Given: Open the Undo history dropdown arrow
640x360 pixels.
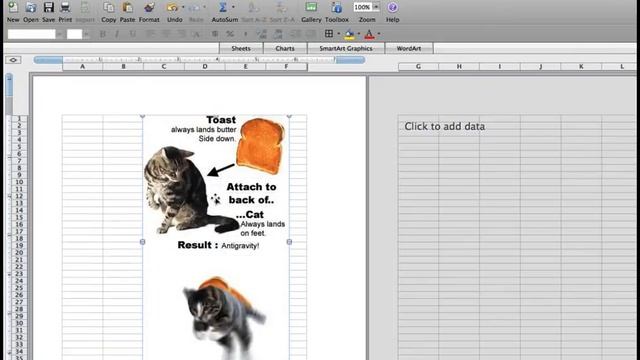Looking at the screenshot, I should pyautogui.click(x=182, y=7).
